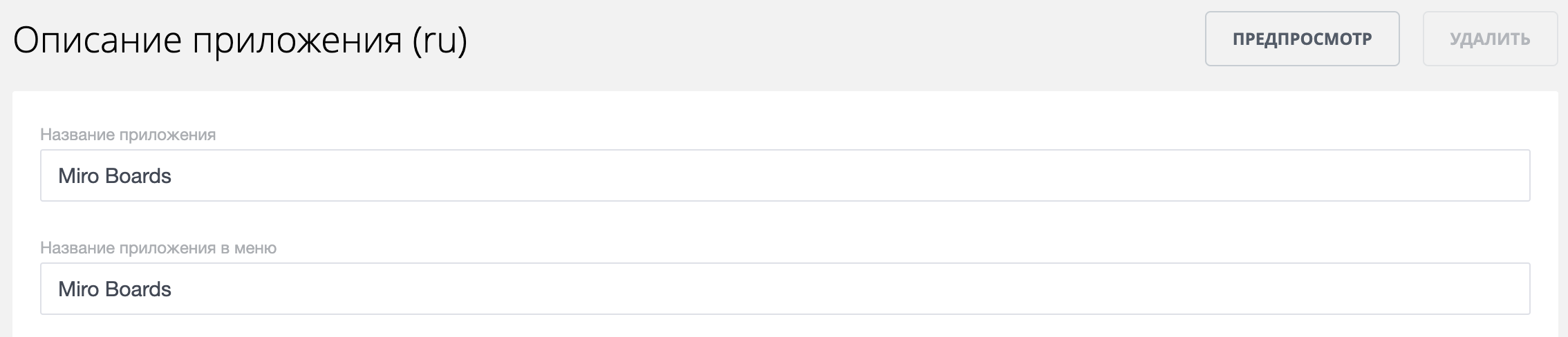Click the word приложения in the second label
Image resolution: width=1568 pixels, height=337 pixels.
(x=167, y=248)
